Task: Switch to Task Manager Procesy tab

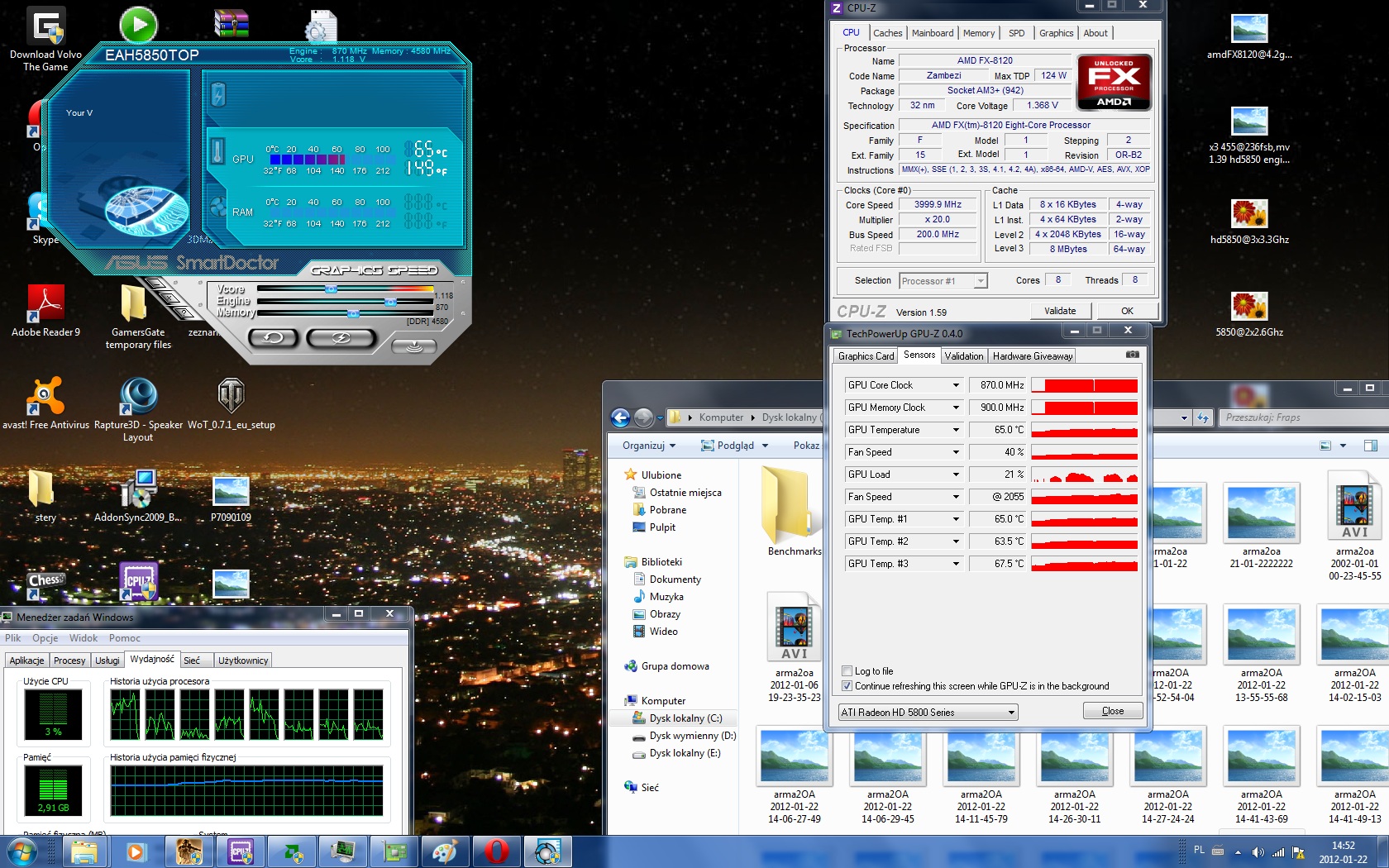Action: click(69, 661)
